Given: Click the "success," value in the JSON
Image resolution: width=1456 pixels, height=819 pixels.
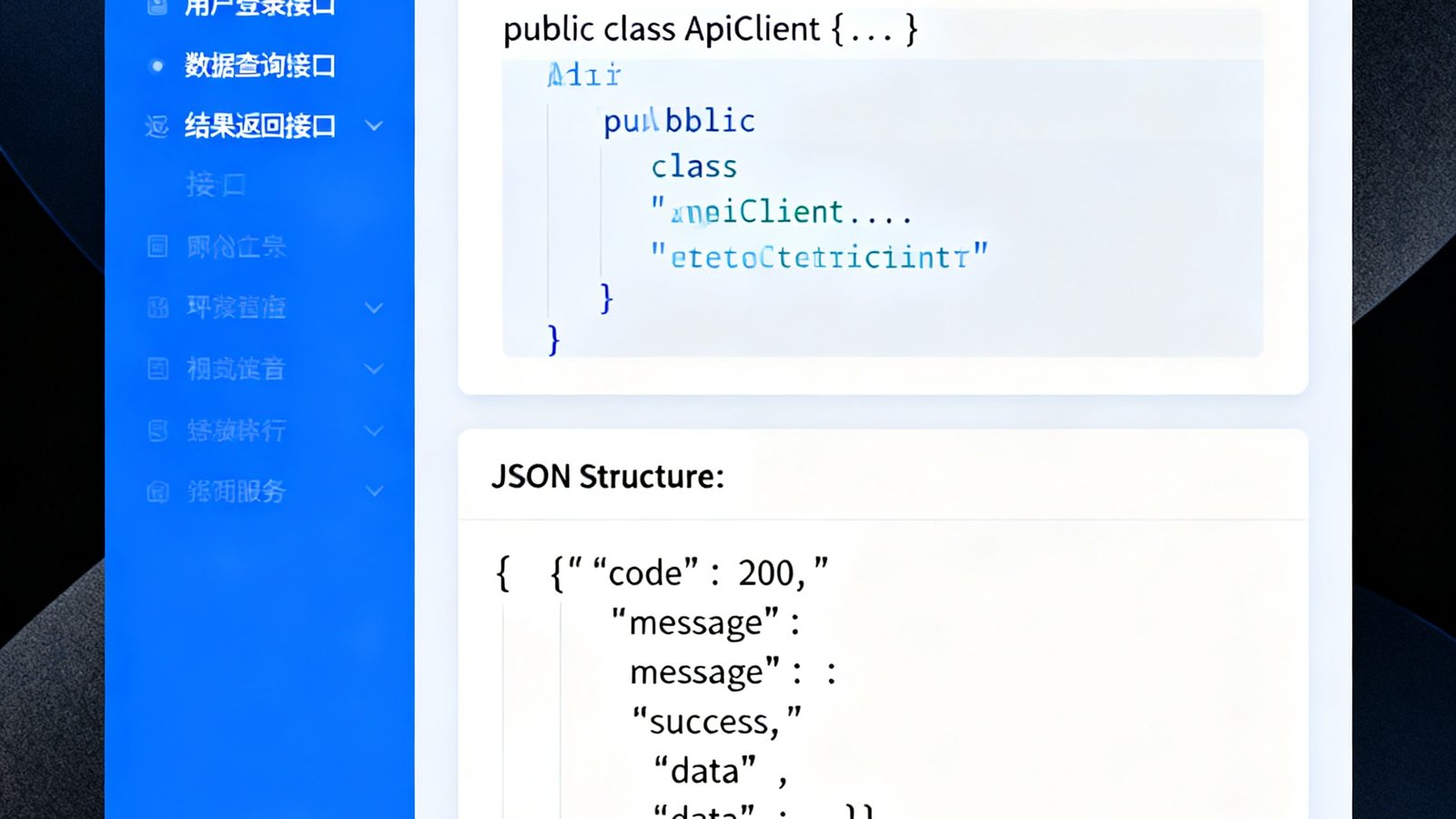Looking at the screenshot, I should (x=716, y=722).
